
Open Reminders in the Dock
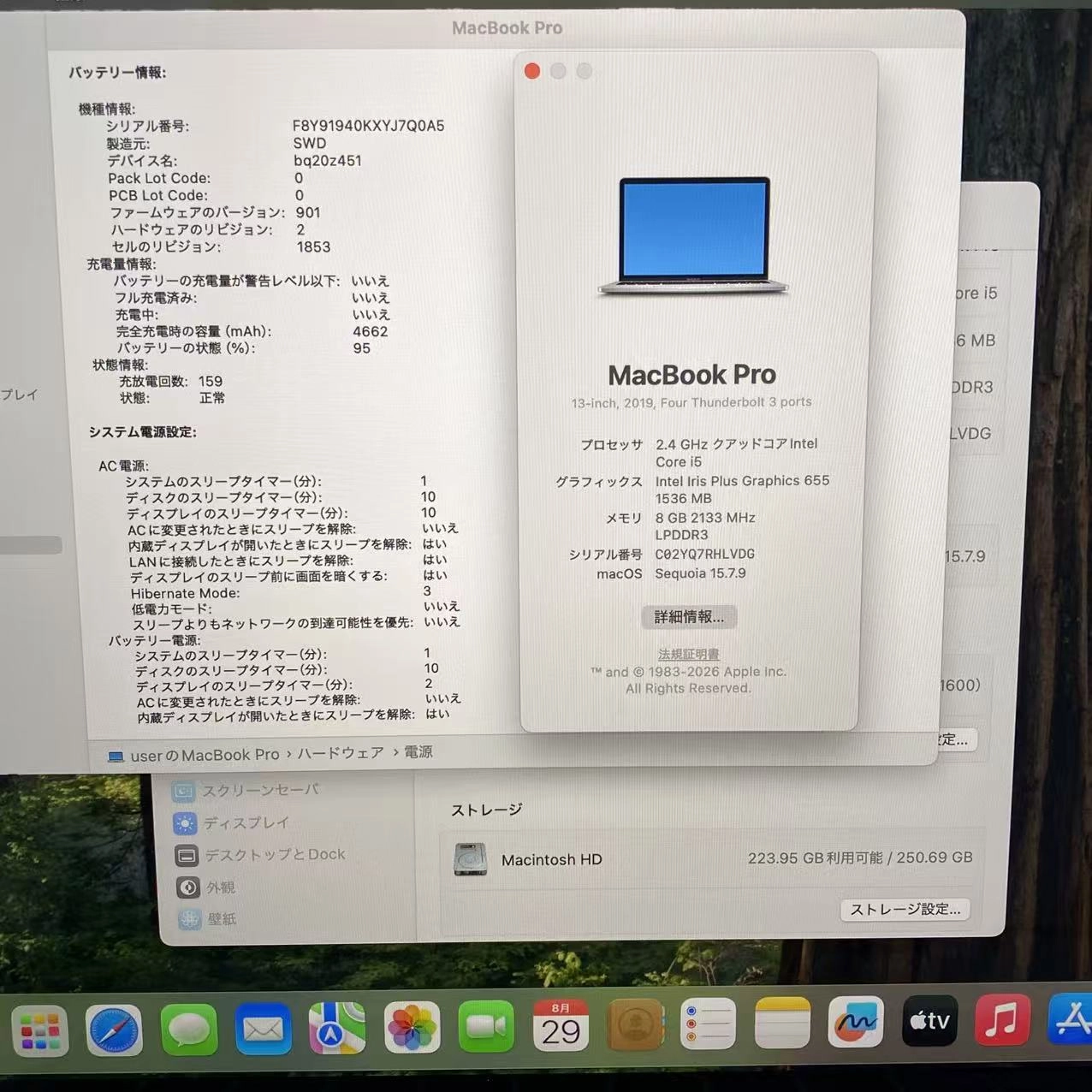(709, 1024)
